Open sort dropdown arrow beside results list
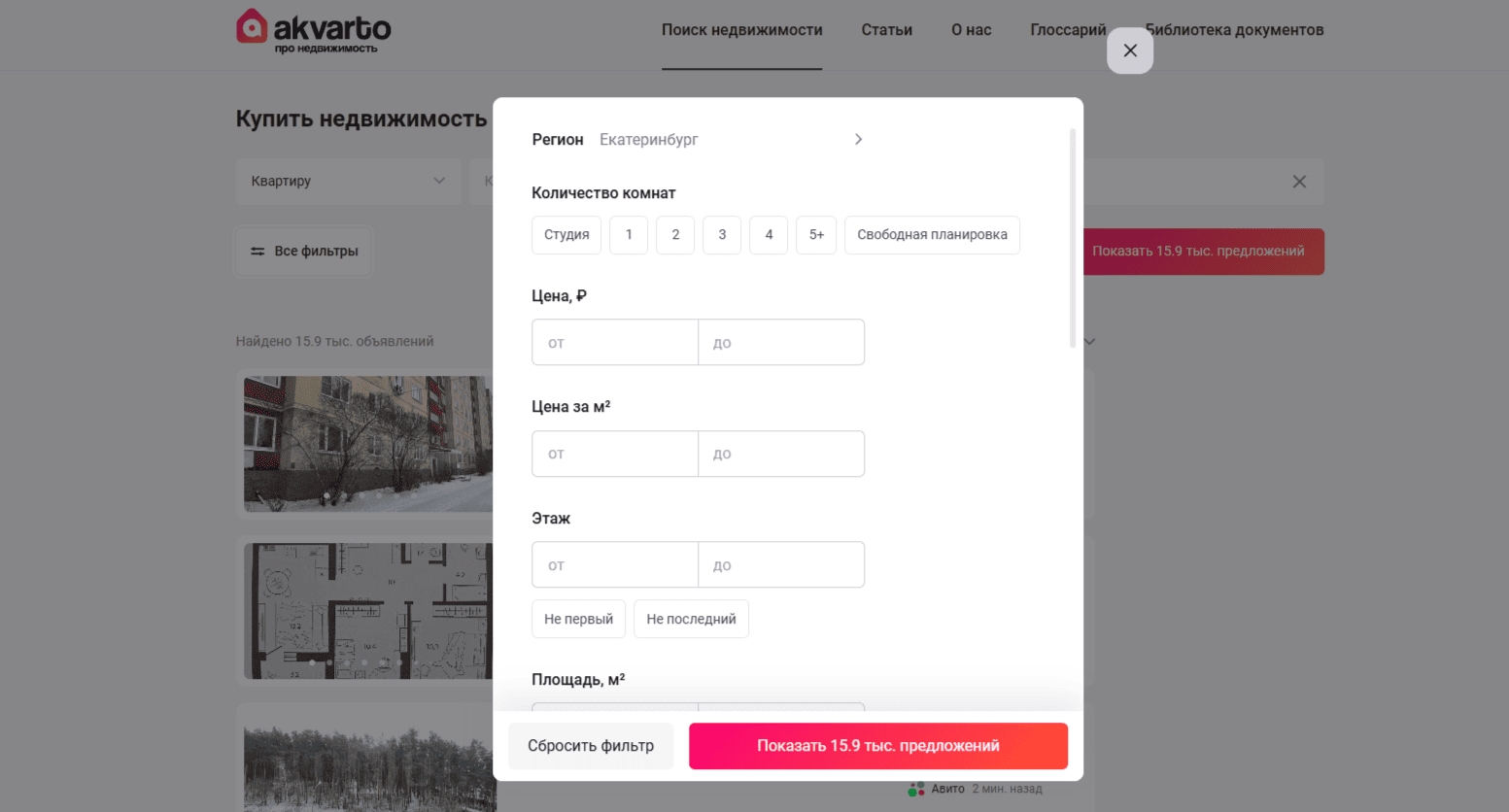Image resolution: width=1509 pixels, height=812 pixels. [1090, 342]
